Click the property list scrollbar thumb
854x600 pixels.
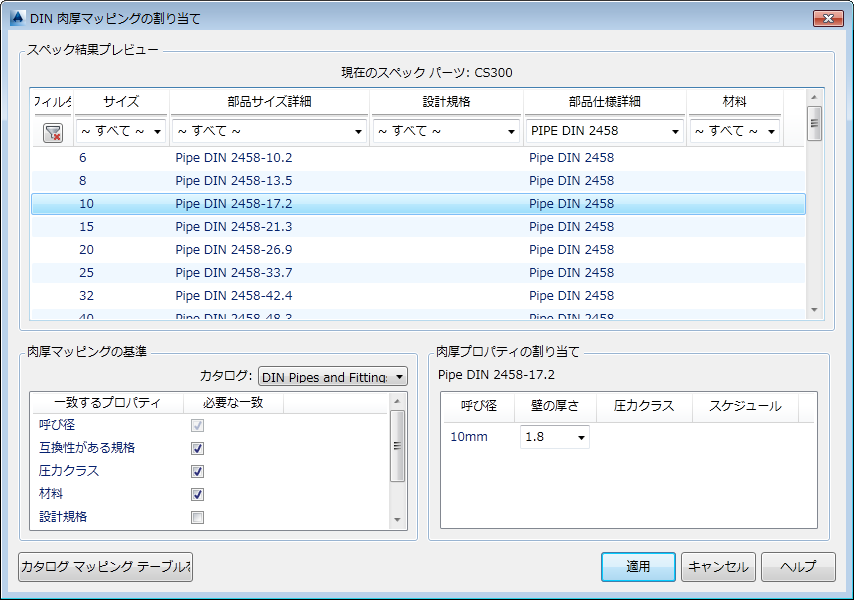397,446
